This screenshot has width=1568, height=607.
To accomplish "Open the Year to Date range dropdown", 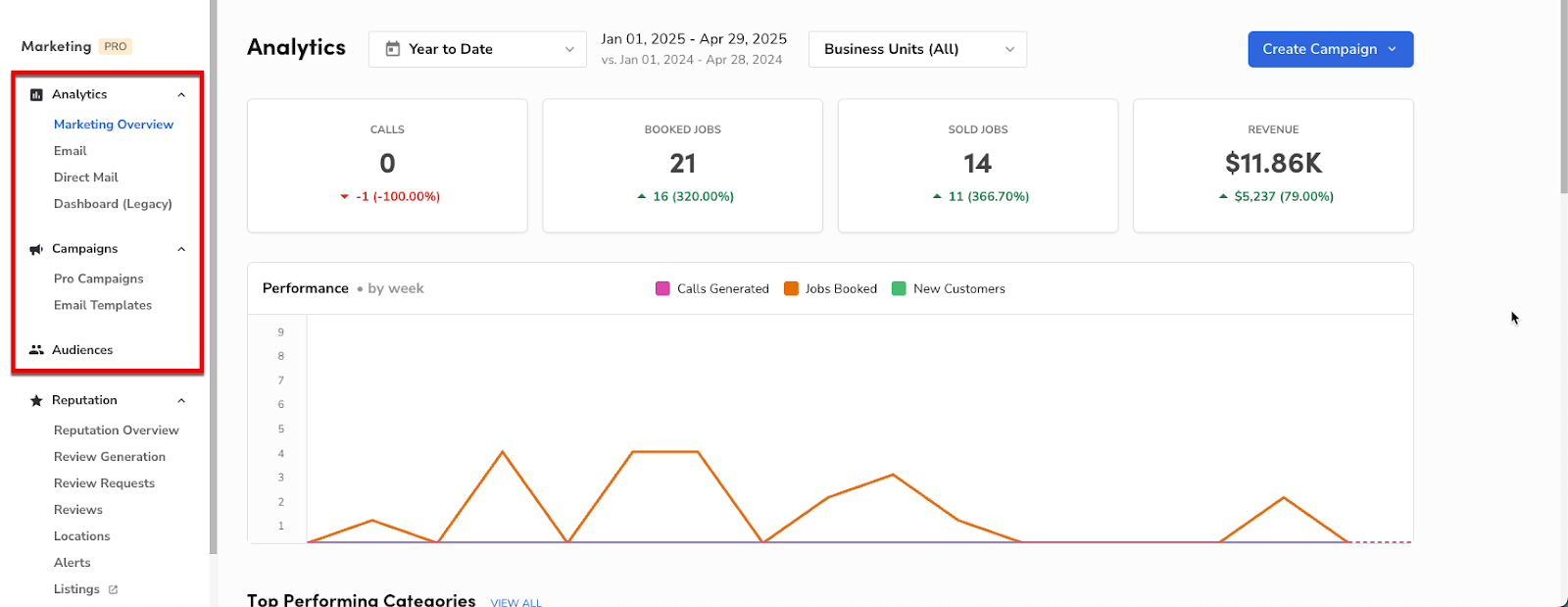I will click(477, 49).
